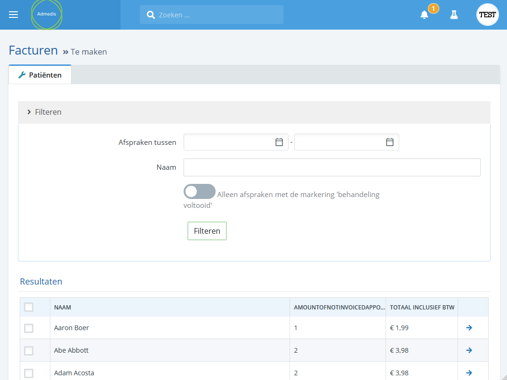The height and width of the screenshot is (380, 507).
Task: Switch to the Patiënten tab
Action: [40, 75]
